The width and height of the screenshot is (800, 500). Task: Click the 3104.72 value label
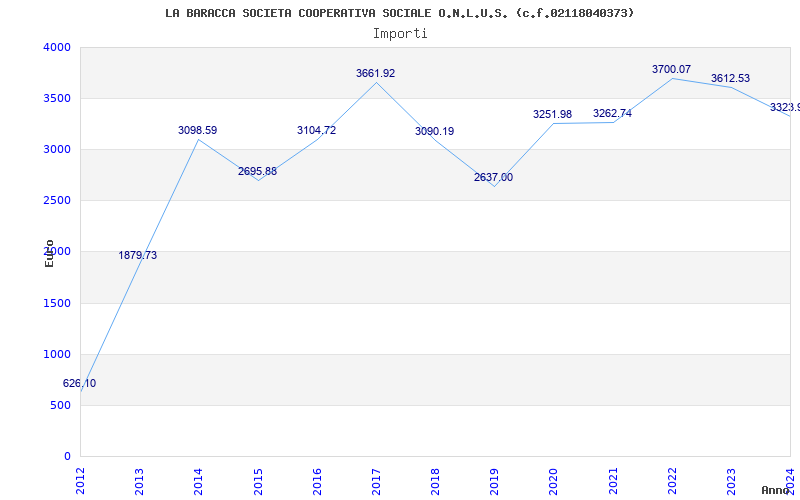tap(316, 130)
